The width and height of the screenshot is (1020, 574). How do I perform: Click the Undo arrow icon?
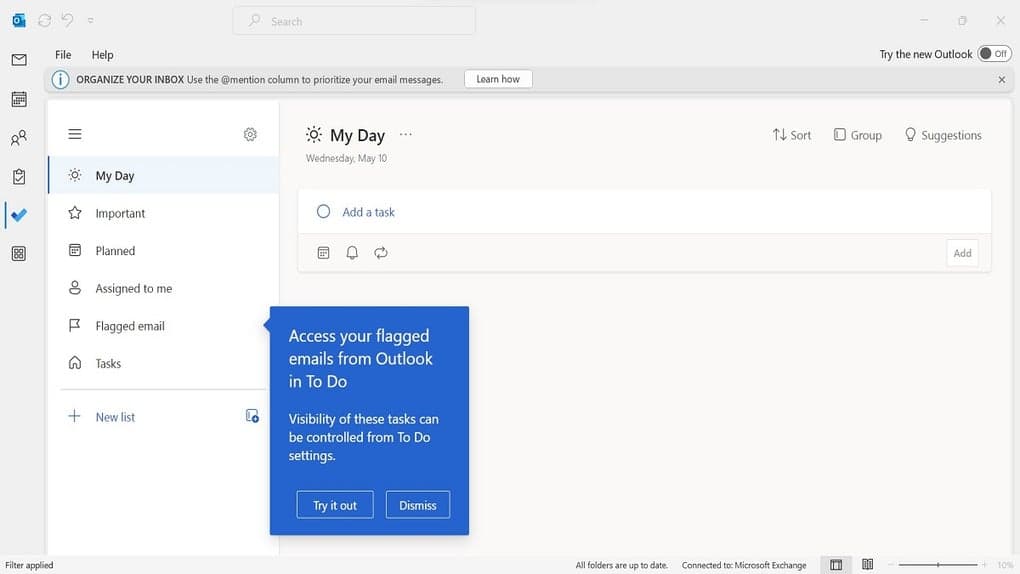pos(68,20)
